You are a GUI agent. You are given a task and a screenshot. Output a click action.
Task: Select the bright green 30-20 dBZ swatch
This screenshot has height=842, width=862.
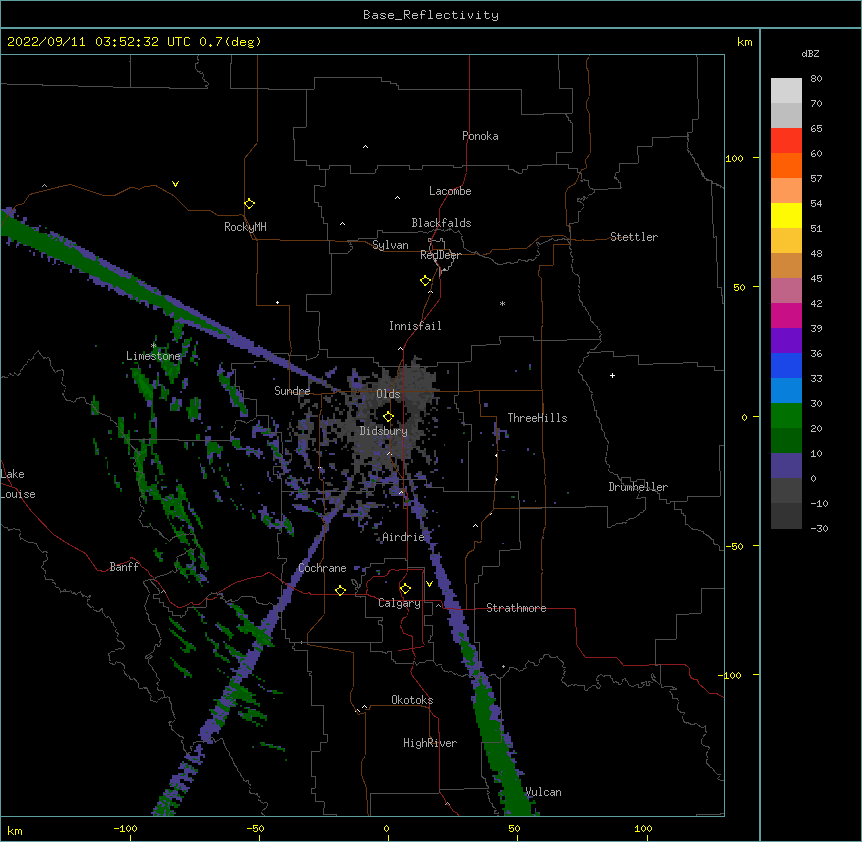[x=786, y=416]
